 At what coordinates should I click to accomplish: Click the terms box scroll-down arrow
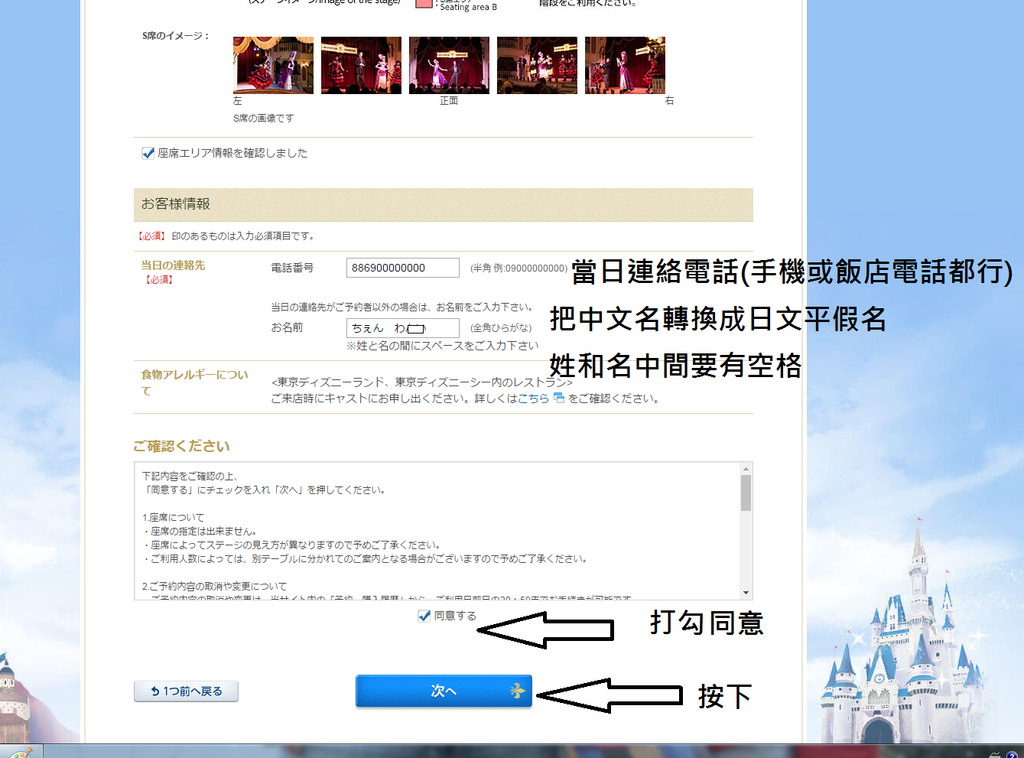(x=746, y=593)
